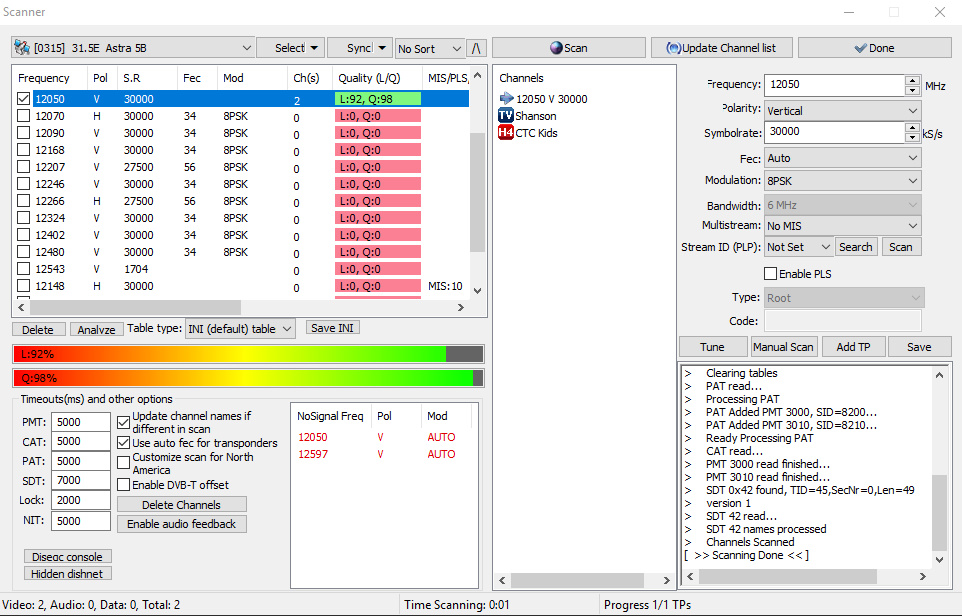
Task: Click the PMT timeout field
Action: [81, 422]
